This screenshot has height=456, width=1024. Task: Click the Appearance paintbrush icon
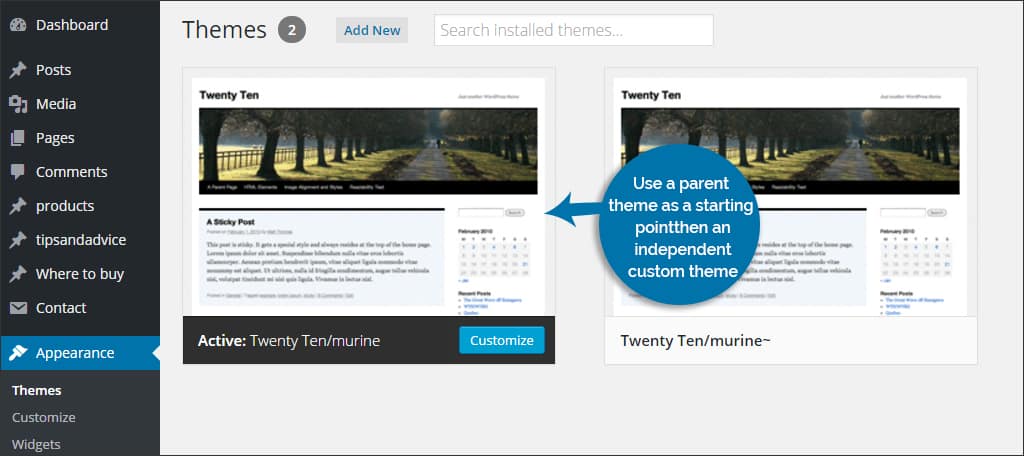18,353
